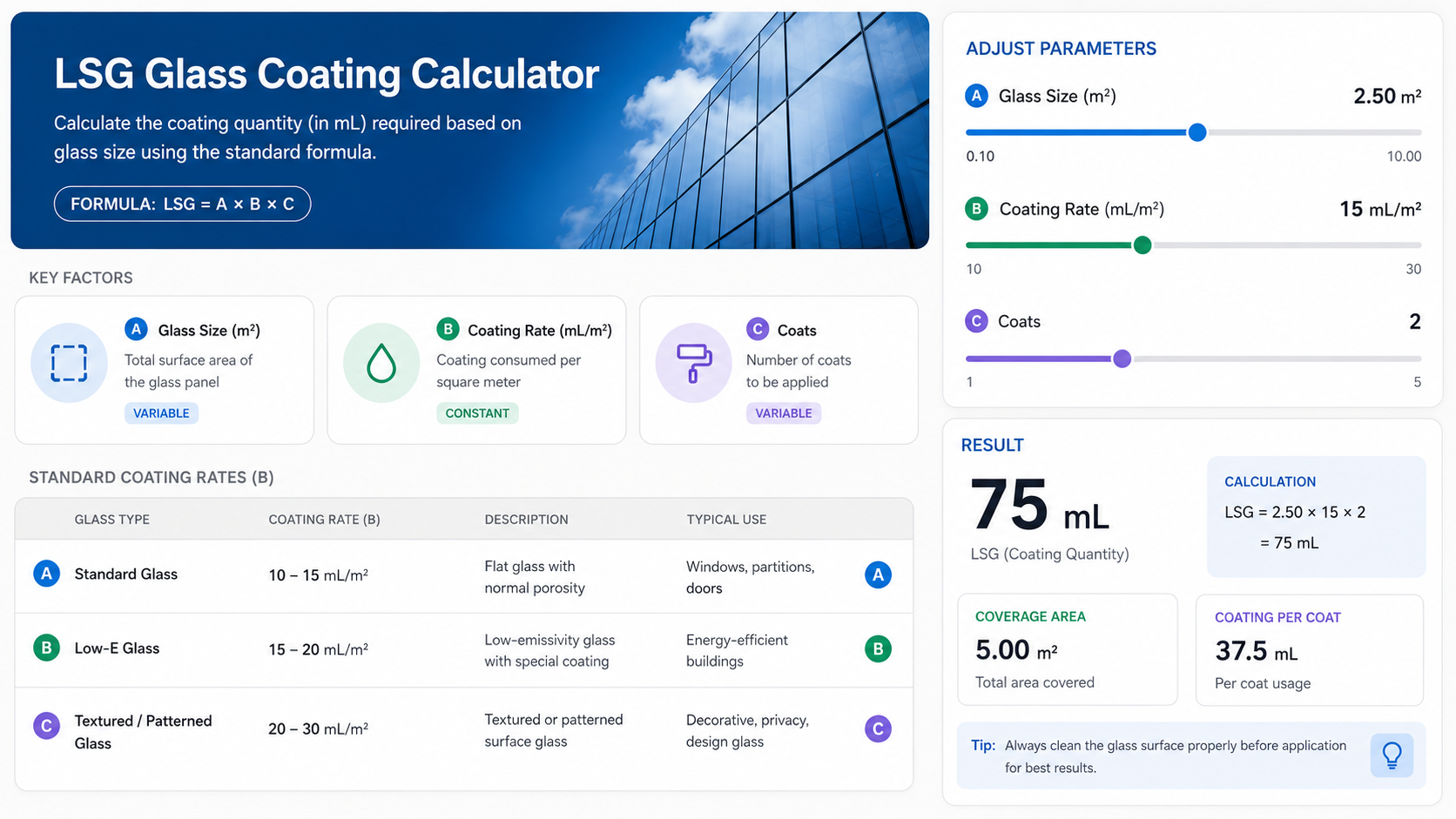Click the 75 mL result value
Viewport: 1456px width, 819px height.
point(1040,506)
